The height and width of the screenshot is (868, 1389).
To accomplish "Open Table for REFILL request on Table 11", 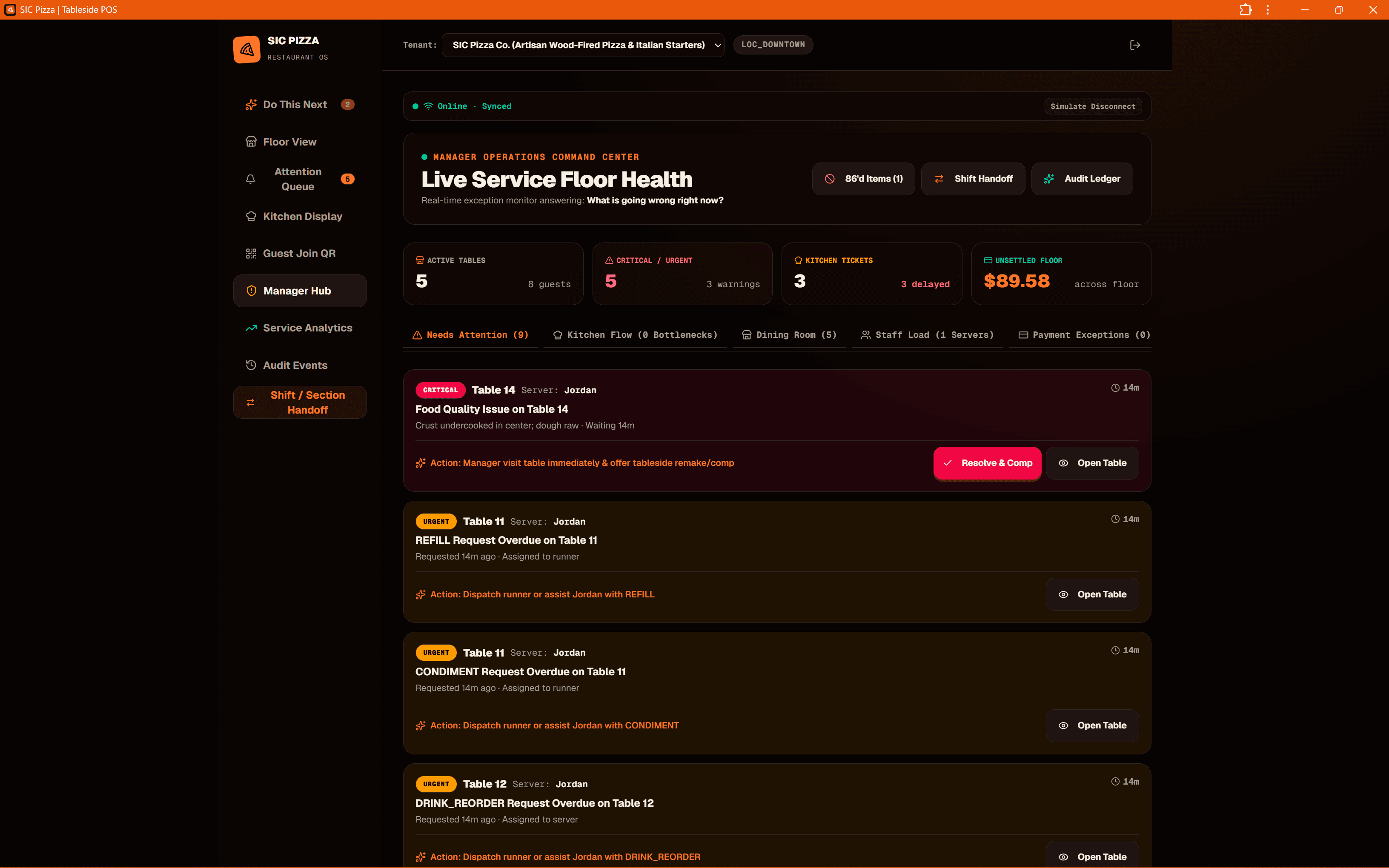I will tap(1092, 594).
